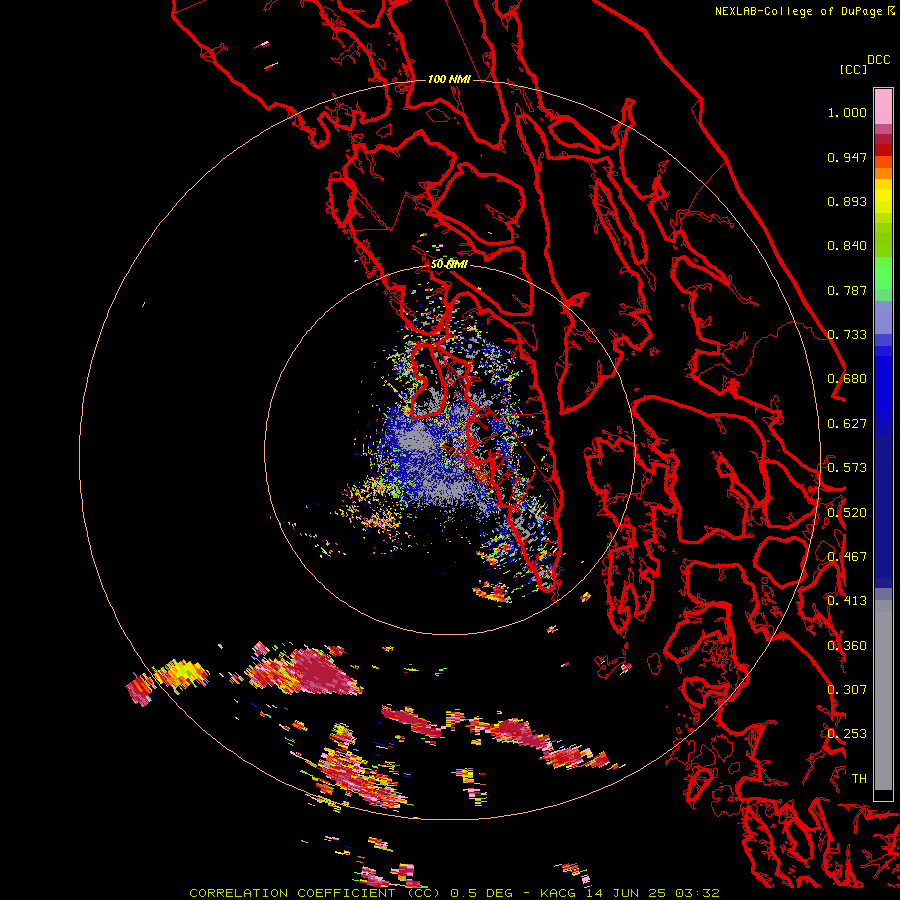This screenshot has height=900, width=900.
Task: Click the 0.5 DEG elevation text
Action: pyautogui.click(x=483, y=893)
